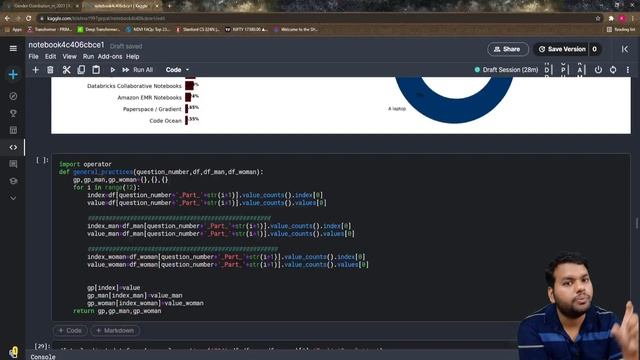Add a Code cell below
The height and width of the screenshot is (360, 640).
(70, 330)
